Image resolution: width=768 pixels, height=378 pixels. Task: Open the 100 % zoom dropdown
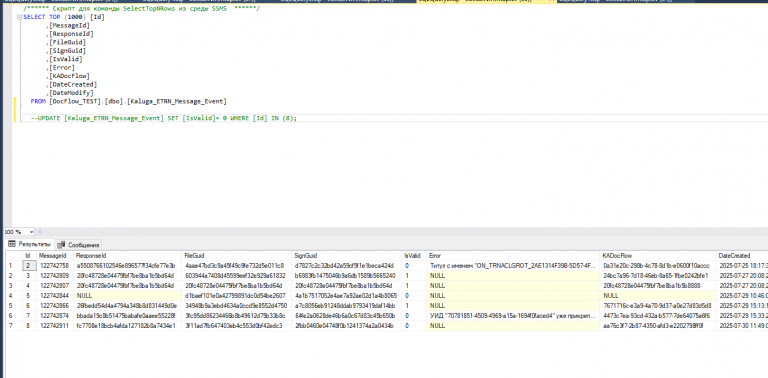click(32, 232)
